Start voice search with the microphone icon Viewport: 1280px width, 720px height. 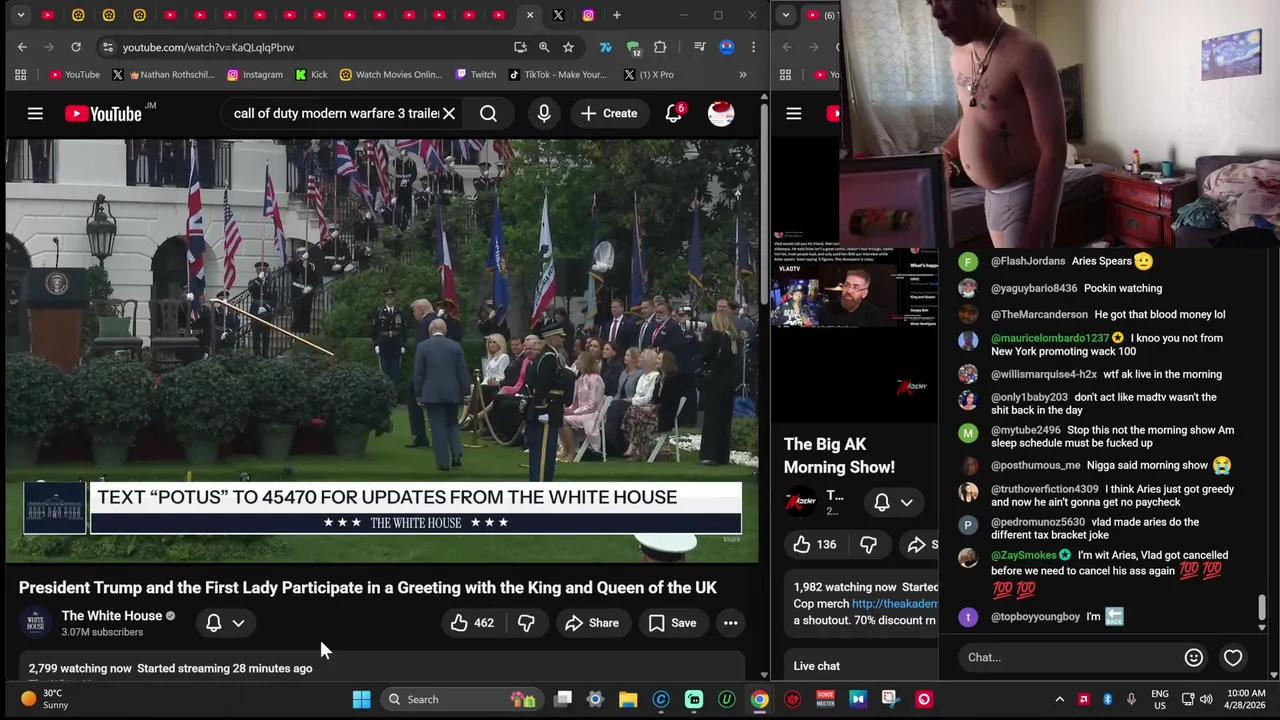coord(544,114)
